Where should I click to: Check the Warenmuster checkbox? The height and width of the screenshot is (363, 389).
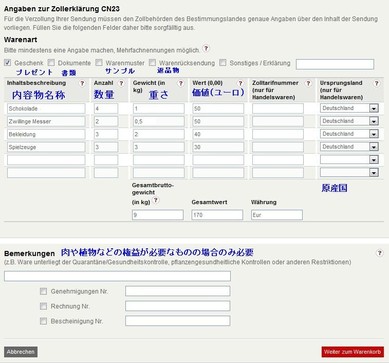[x=99, y=63]
